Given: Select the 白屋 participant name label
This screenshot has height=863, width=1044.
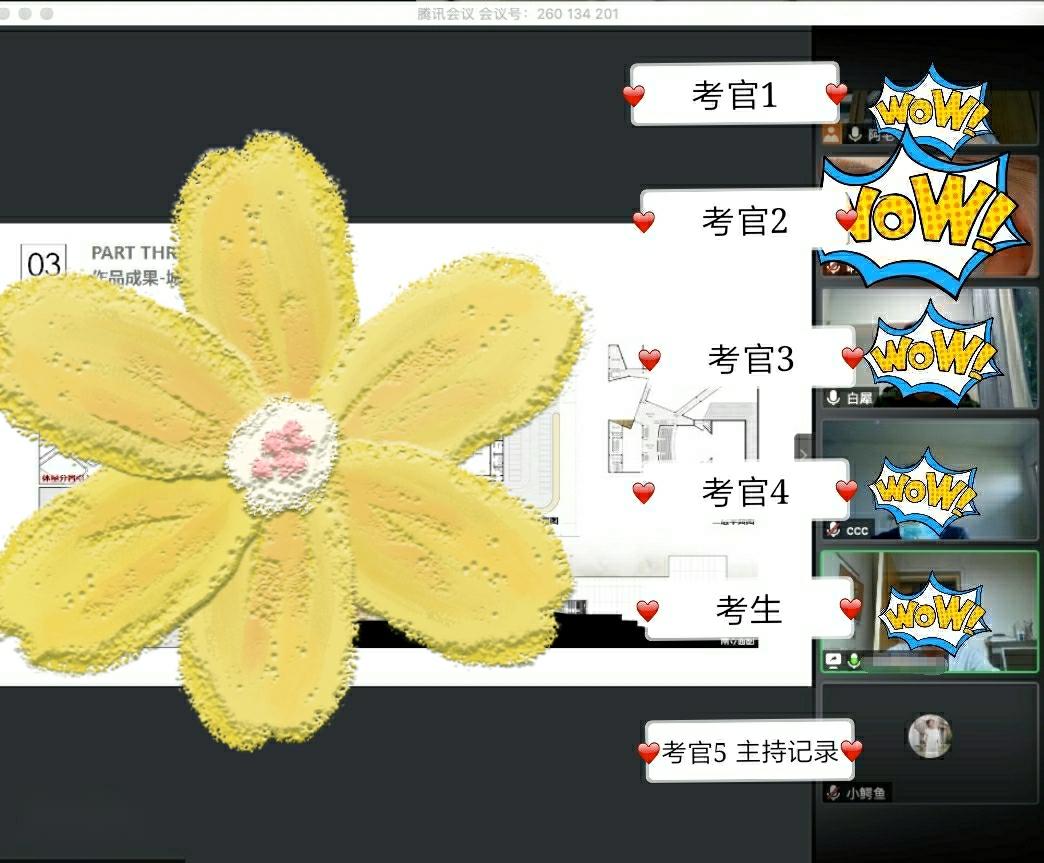Looking at the screenshot, I should (x=860, y=398).
